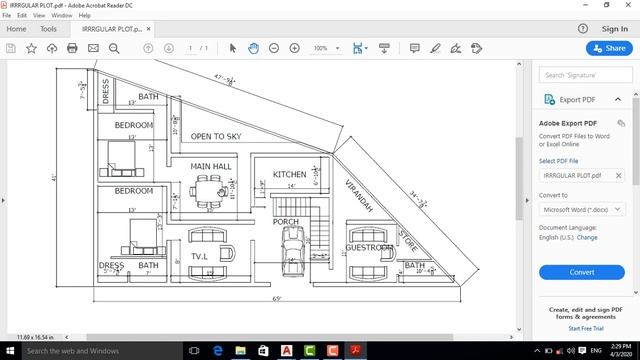
Task: Activate the Hand pan tool
Action: point(253,49)
